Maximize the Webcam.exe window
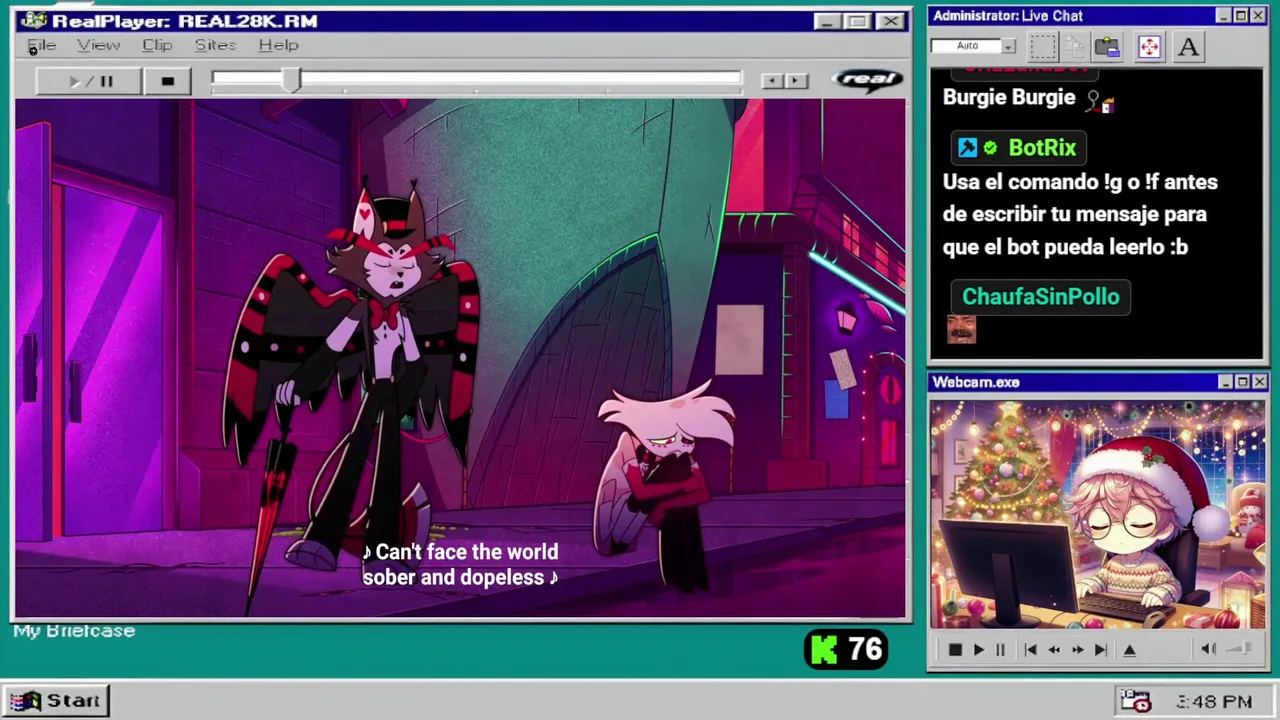 tap(1242, 382)
